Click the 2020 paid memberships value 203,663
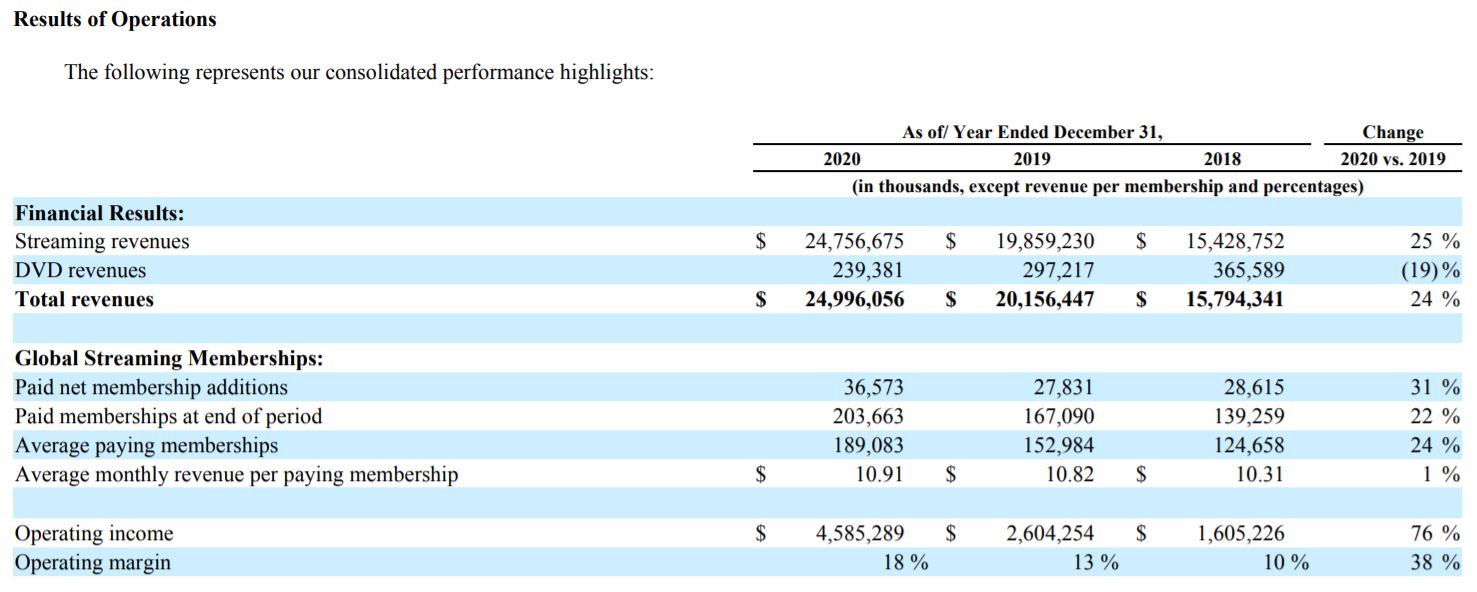 pos(867,416)
